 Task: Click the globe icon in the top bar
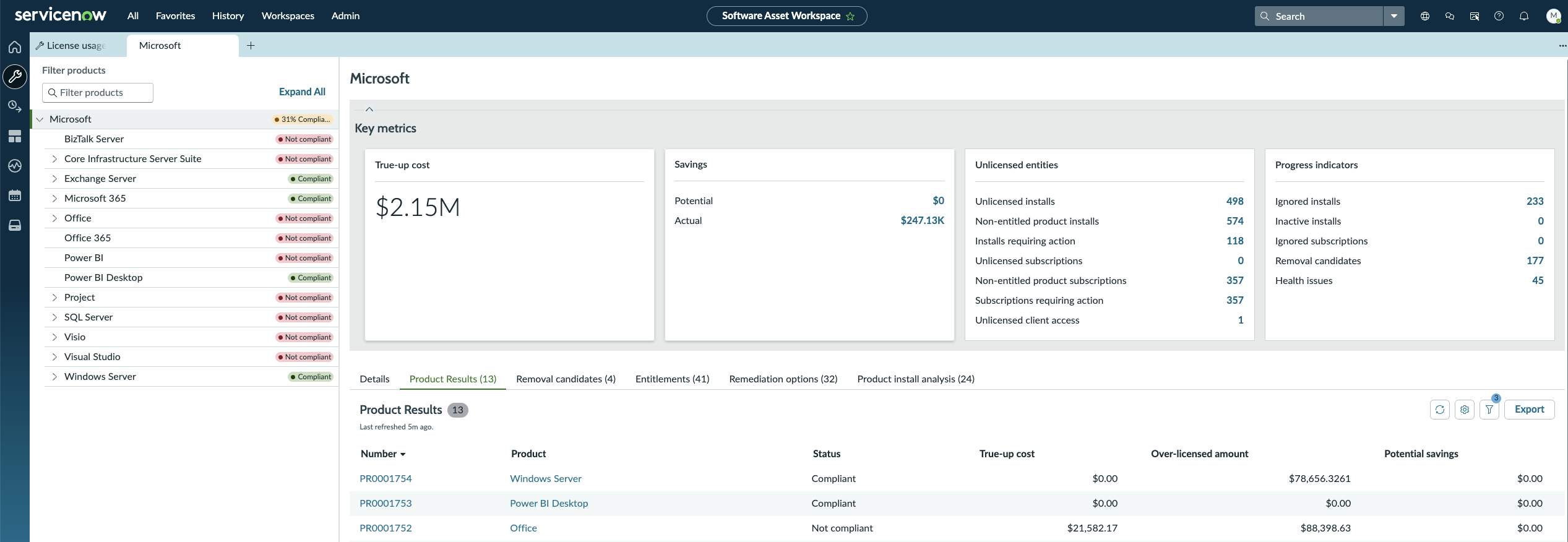click(1425, 16)
